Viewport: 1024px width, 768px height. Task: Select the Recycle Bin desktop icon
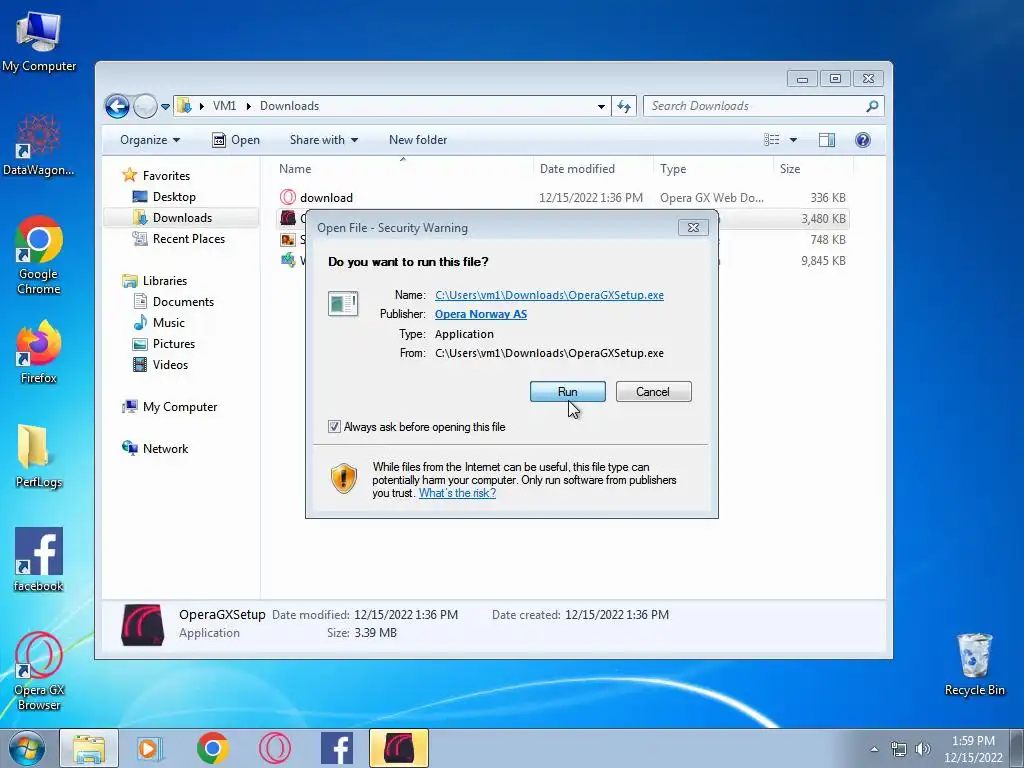[974, 665]
